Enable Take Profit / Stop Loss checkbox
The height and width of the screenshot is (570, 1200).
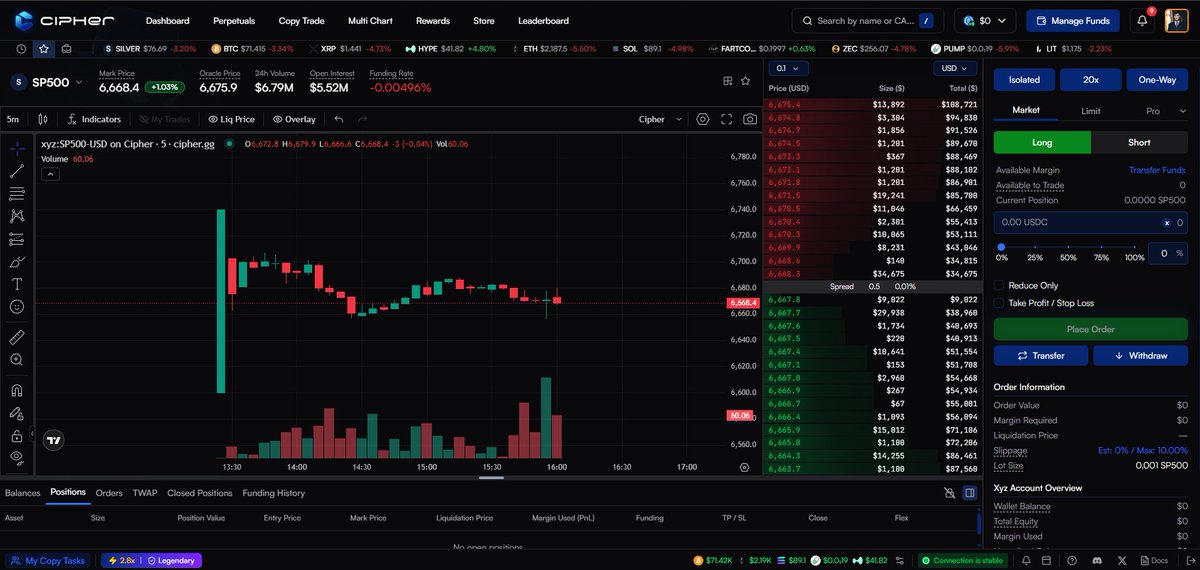point(999,303)
